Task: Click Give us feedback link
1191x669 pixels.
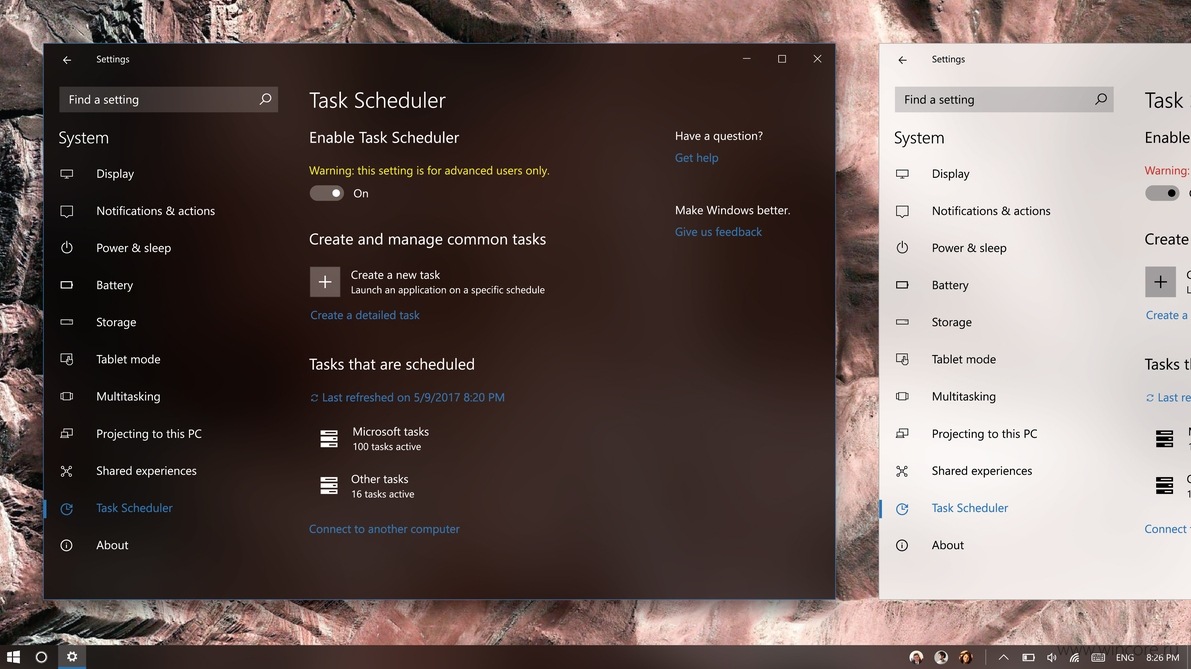Action: (x=719, y=232)
